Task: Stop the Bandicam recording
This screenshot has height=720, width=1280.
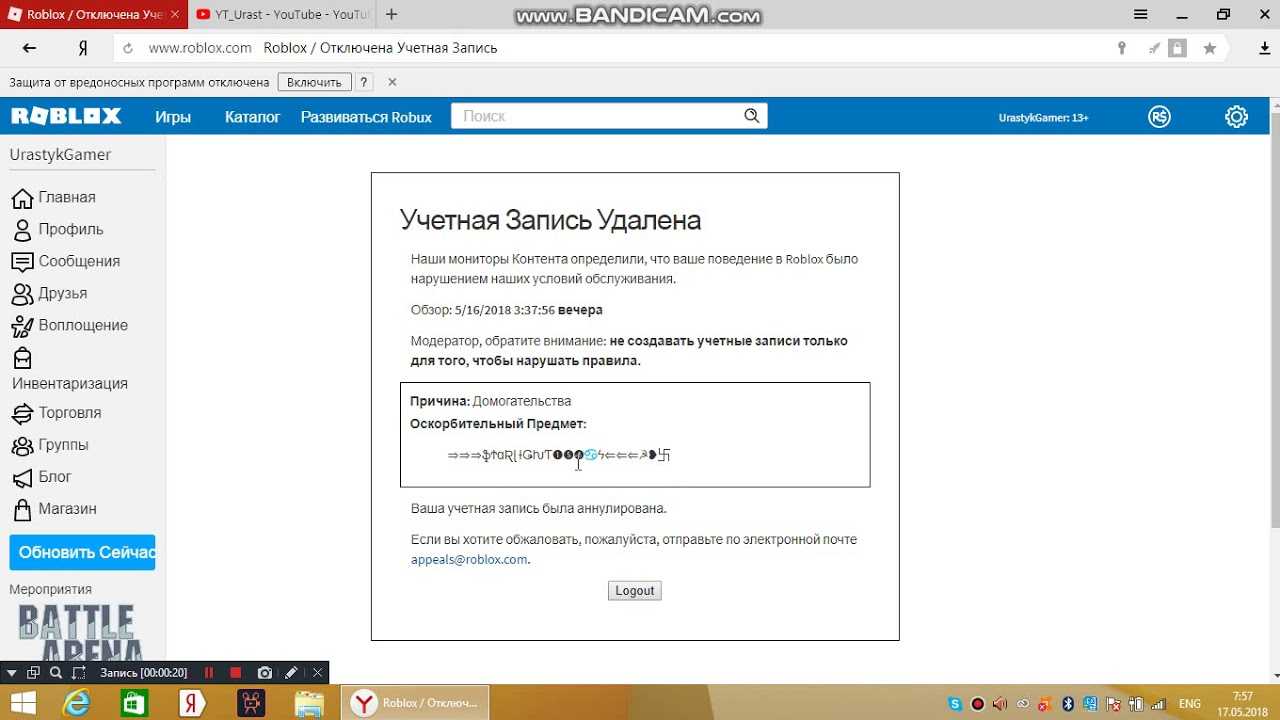Action: click(236, 673)
